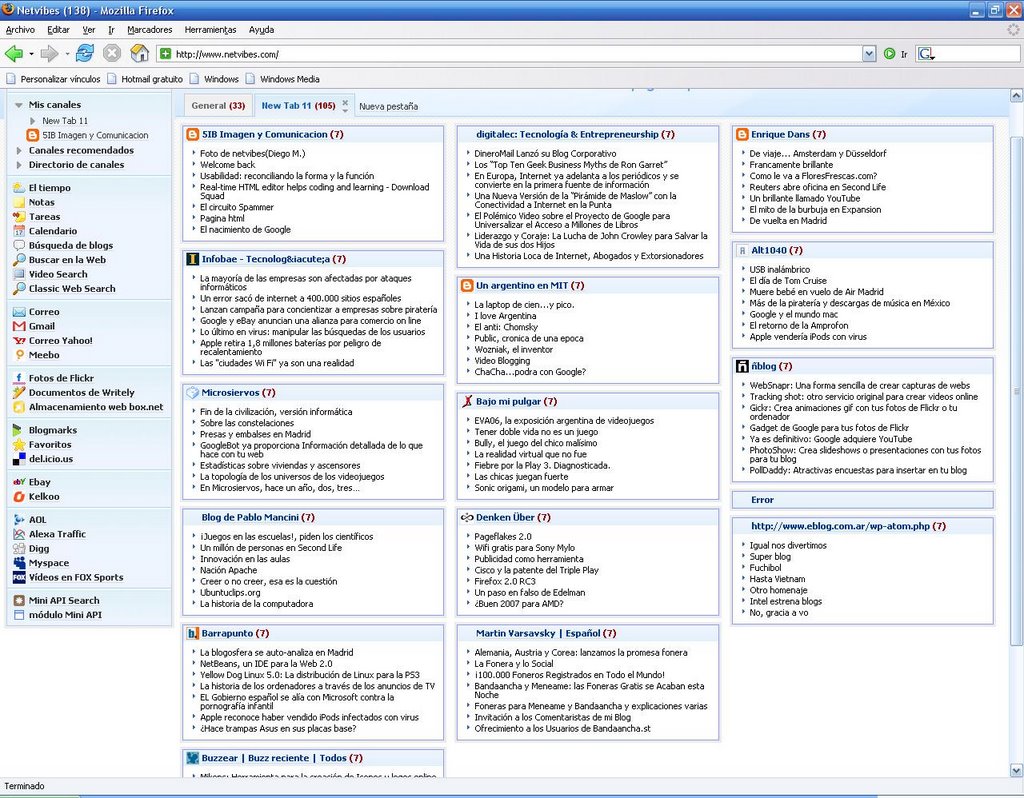
Task: Click the Alexa Traffic icon
Action: pos(19,534)
